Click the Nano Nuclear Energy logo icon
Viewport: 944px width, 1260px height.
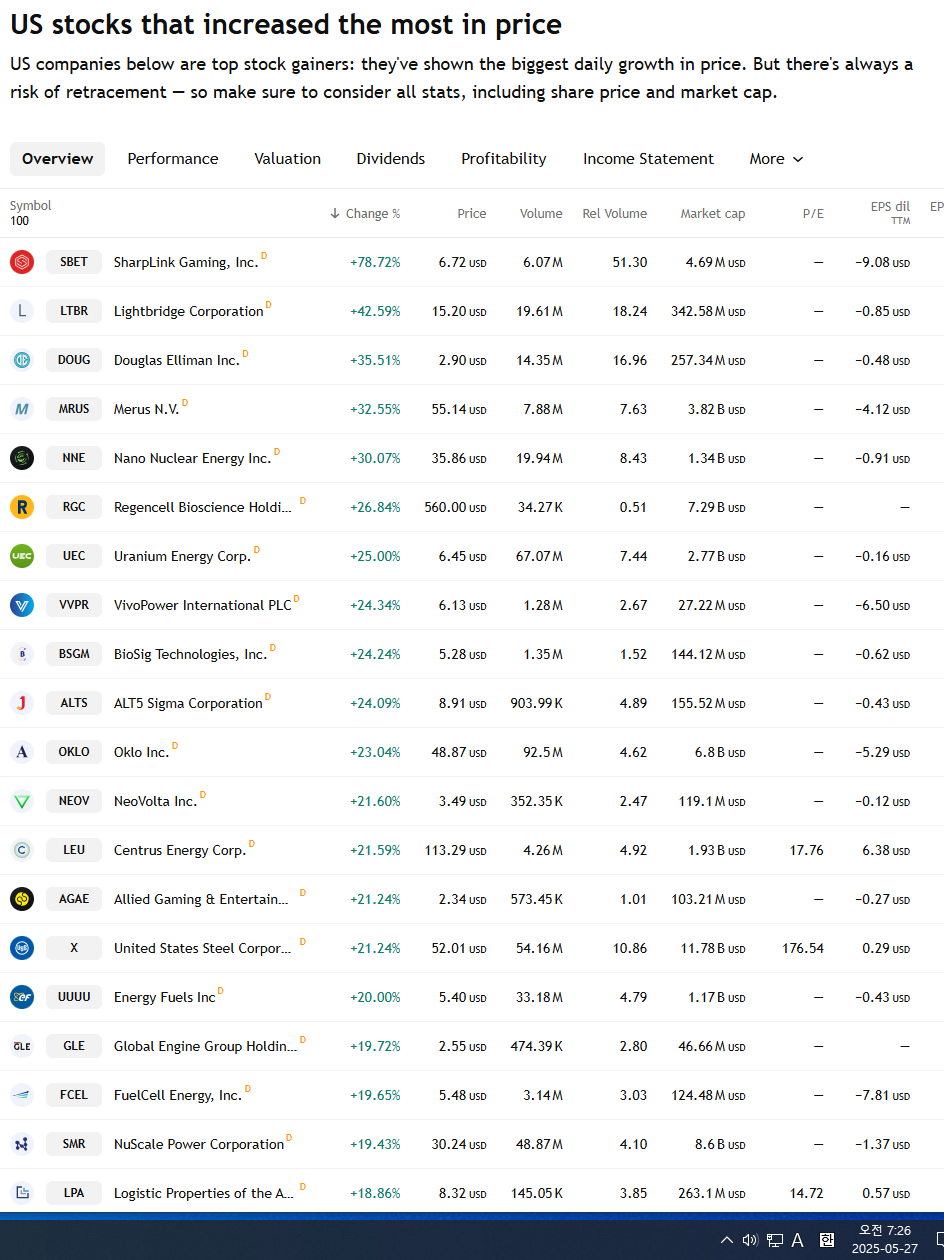[x=22, y=458]
